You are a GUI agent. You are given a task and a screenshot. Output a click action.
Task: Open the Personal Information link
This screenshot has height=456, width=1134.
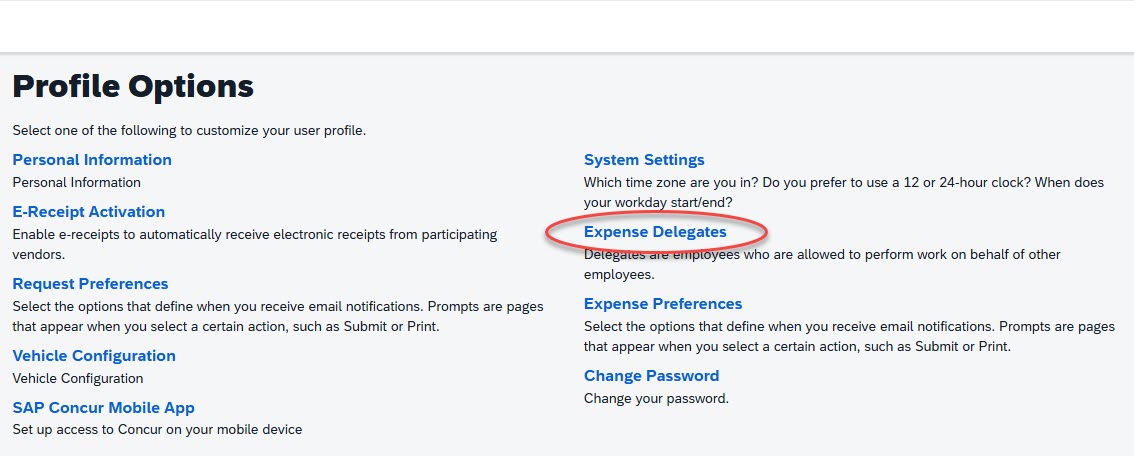[92, 160]
